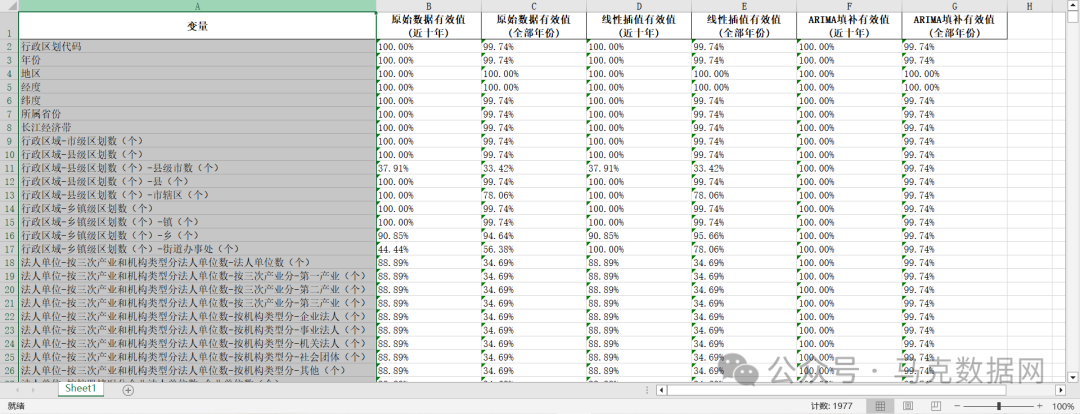This screenshot has width=1080, height=414.
Task: Click 37.91% in column B
Action: pyautogui.click(x=429, y=167)
